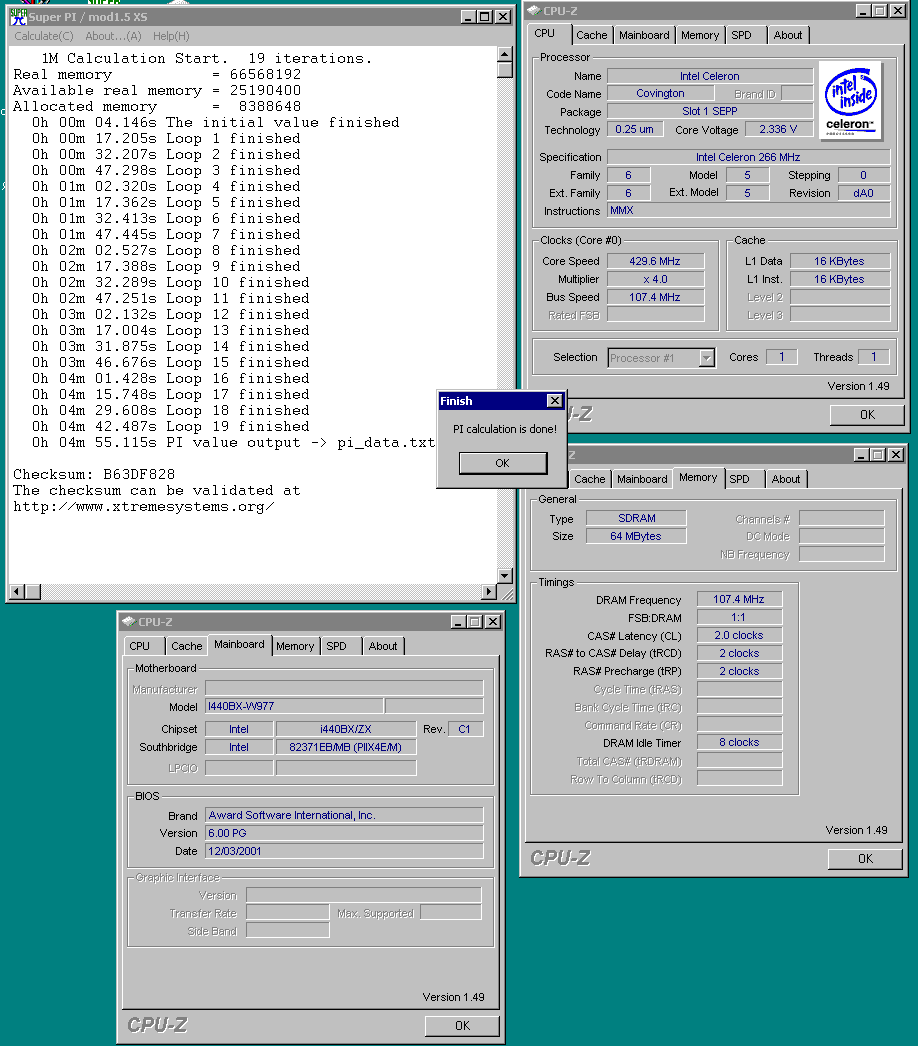Click the memory Type SDRAM field
The width and height of the screenshot is (918, 1046).
[636, 518]
